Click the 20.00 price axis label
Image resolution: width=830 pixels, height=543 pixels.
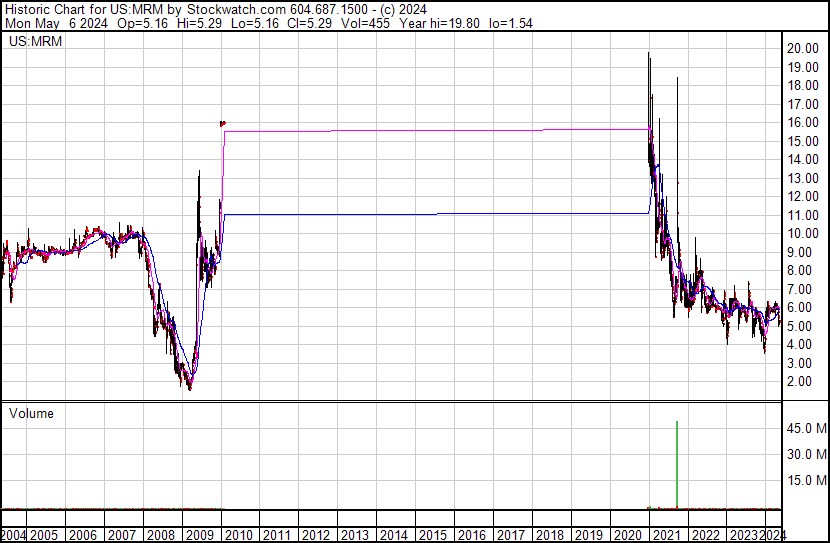point(802,48)
